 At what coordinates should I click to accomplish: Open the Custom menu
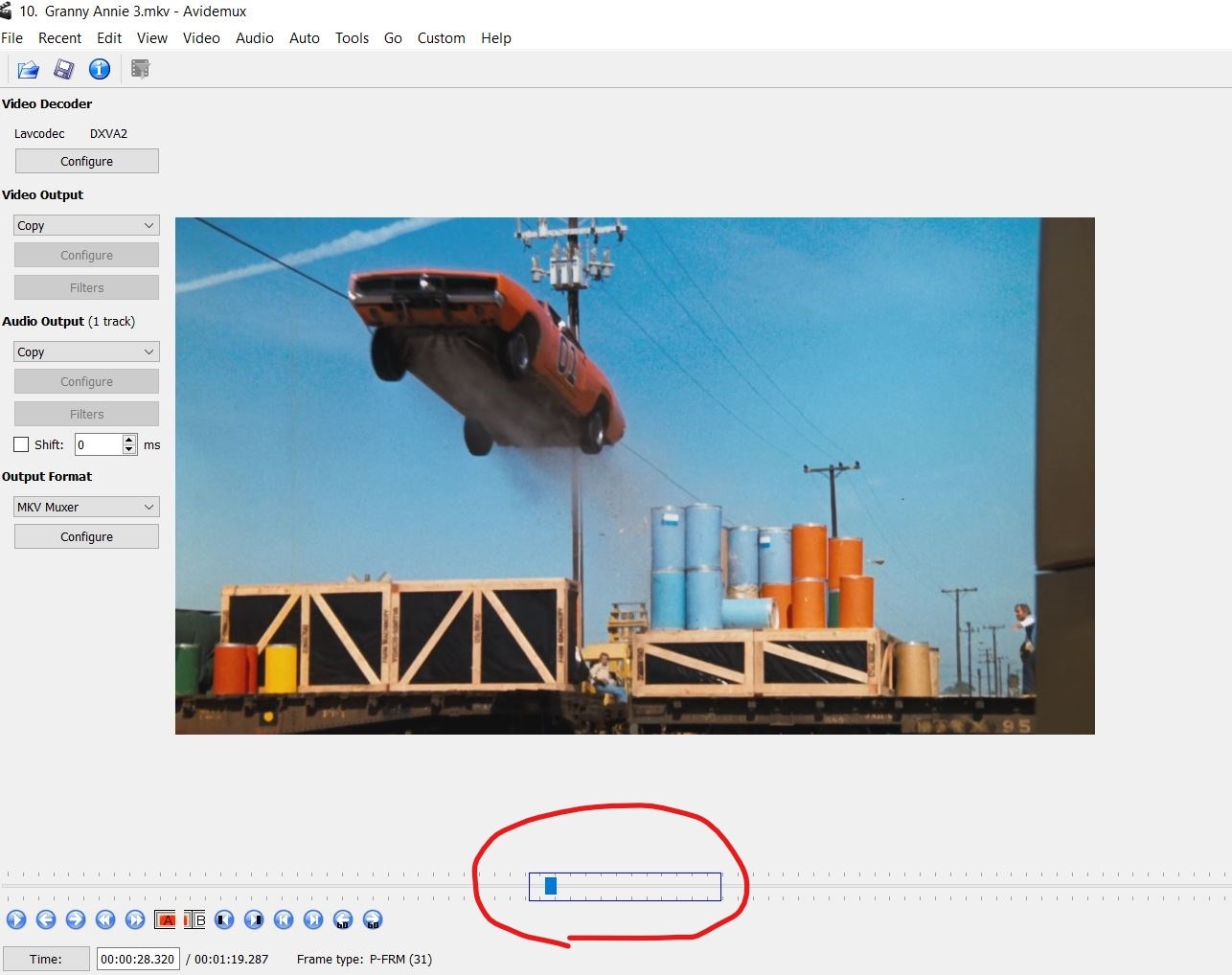pos(442,38)
